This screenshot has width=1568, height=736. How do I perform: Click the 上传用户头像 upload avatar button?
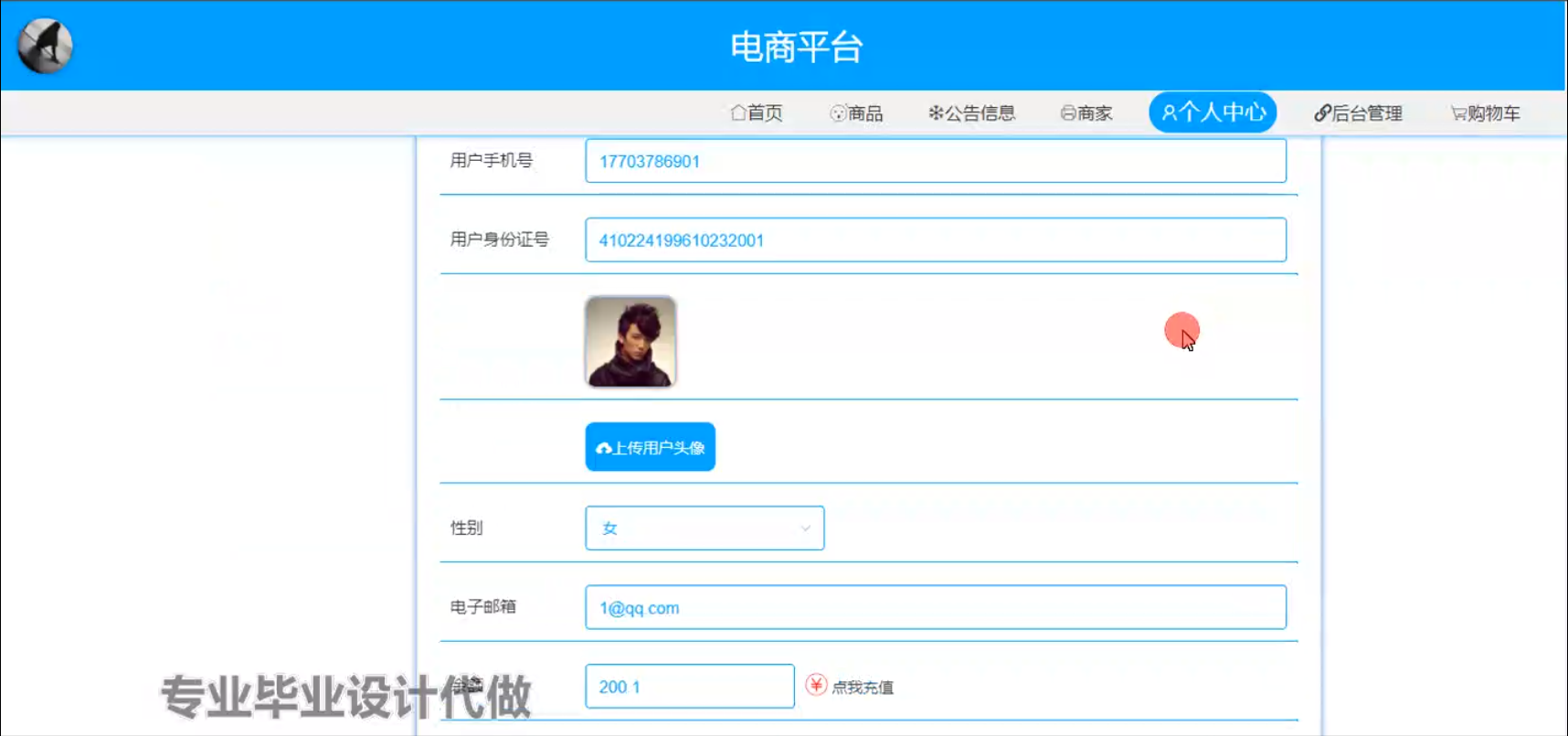pos(651,447)
